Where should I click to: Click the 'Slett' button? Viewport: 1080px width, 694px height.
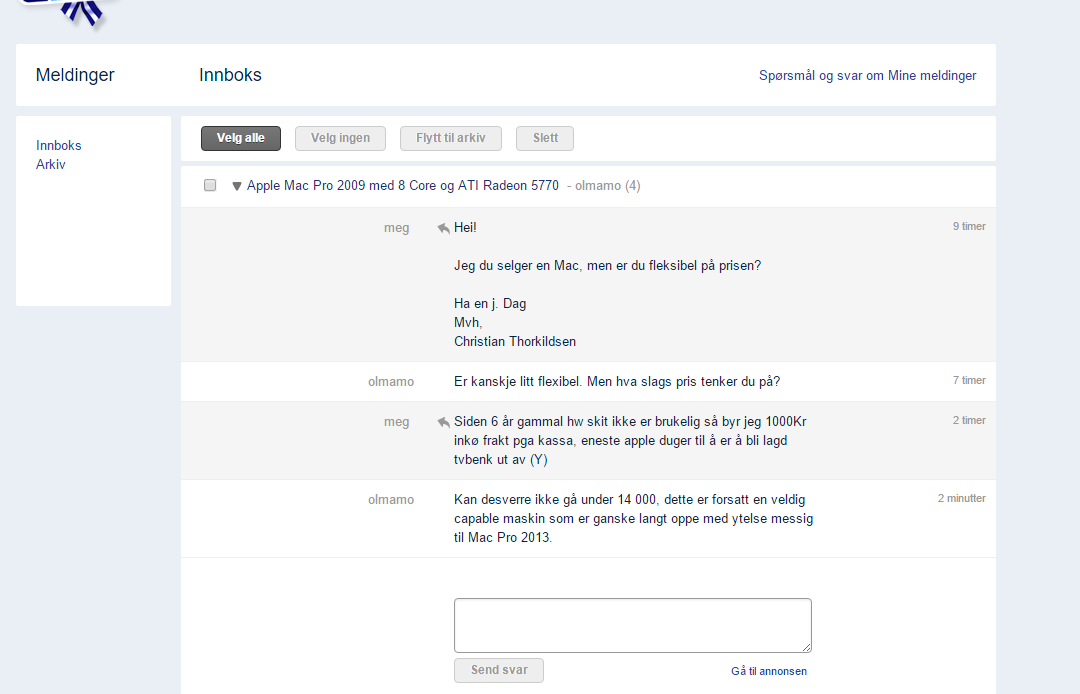(545, 138)
